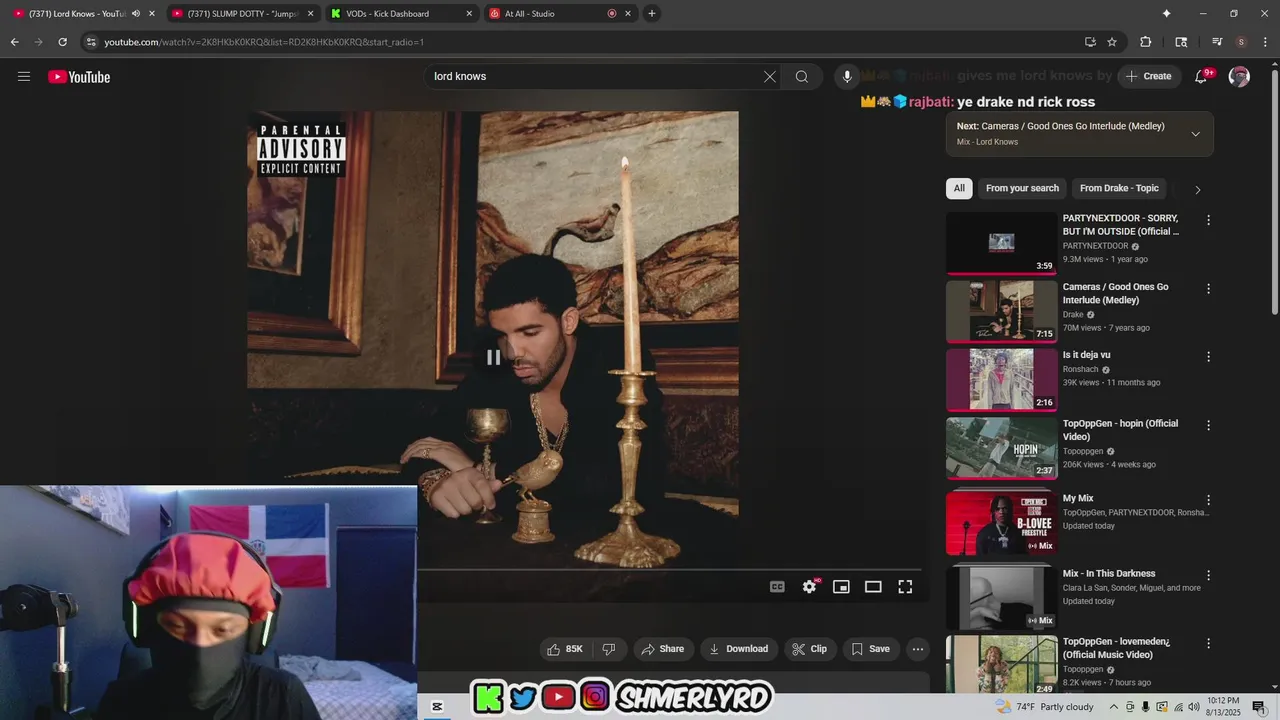1280x720 pixels.
Task: Close the SLUMP DOTTY tab
Action: pos(310,14)
